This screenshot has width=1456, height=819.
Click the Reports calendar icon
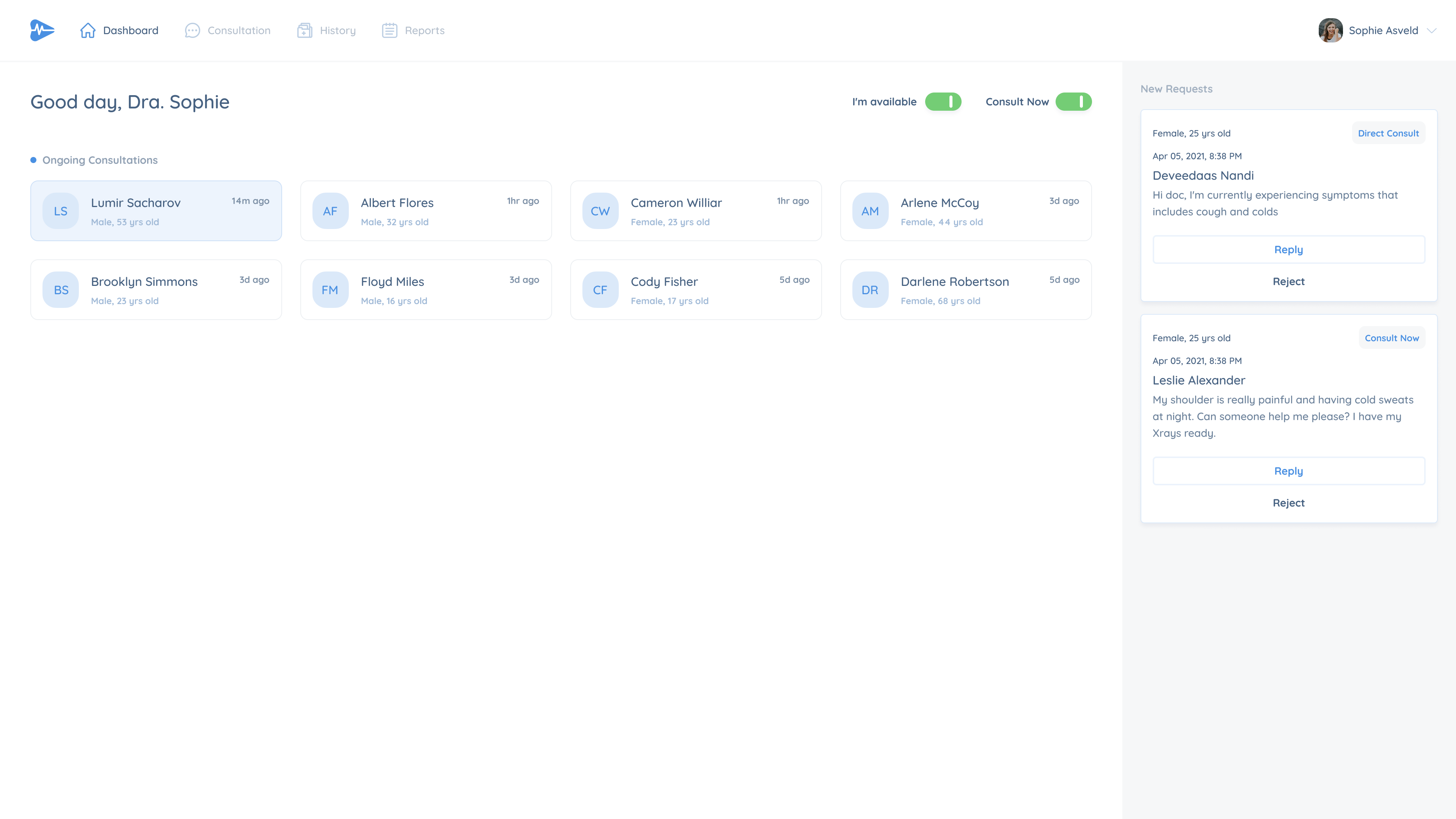click(x=389, y=30)
